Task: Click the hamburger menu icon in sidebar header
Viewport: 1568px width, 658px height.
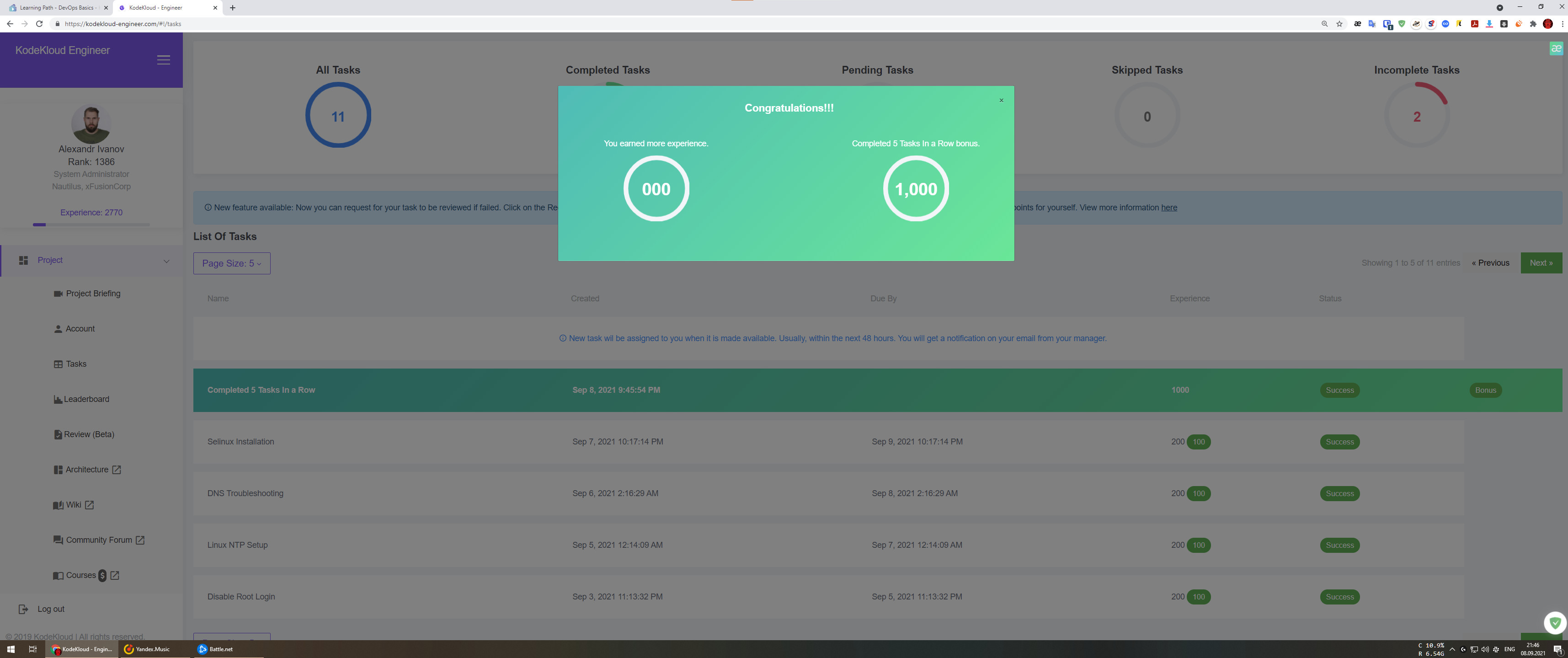Action: (x=163, y=59)
